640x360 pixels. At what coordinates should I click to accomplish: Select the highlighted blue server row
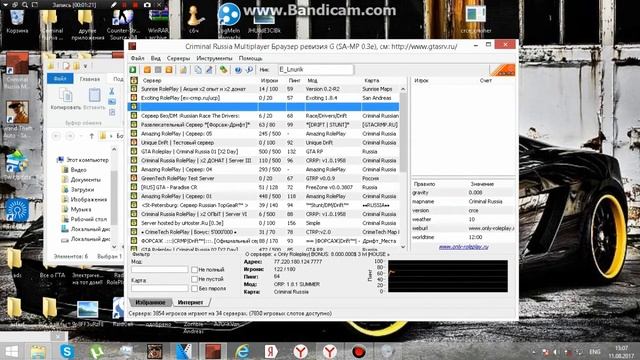pos(264,107)
